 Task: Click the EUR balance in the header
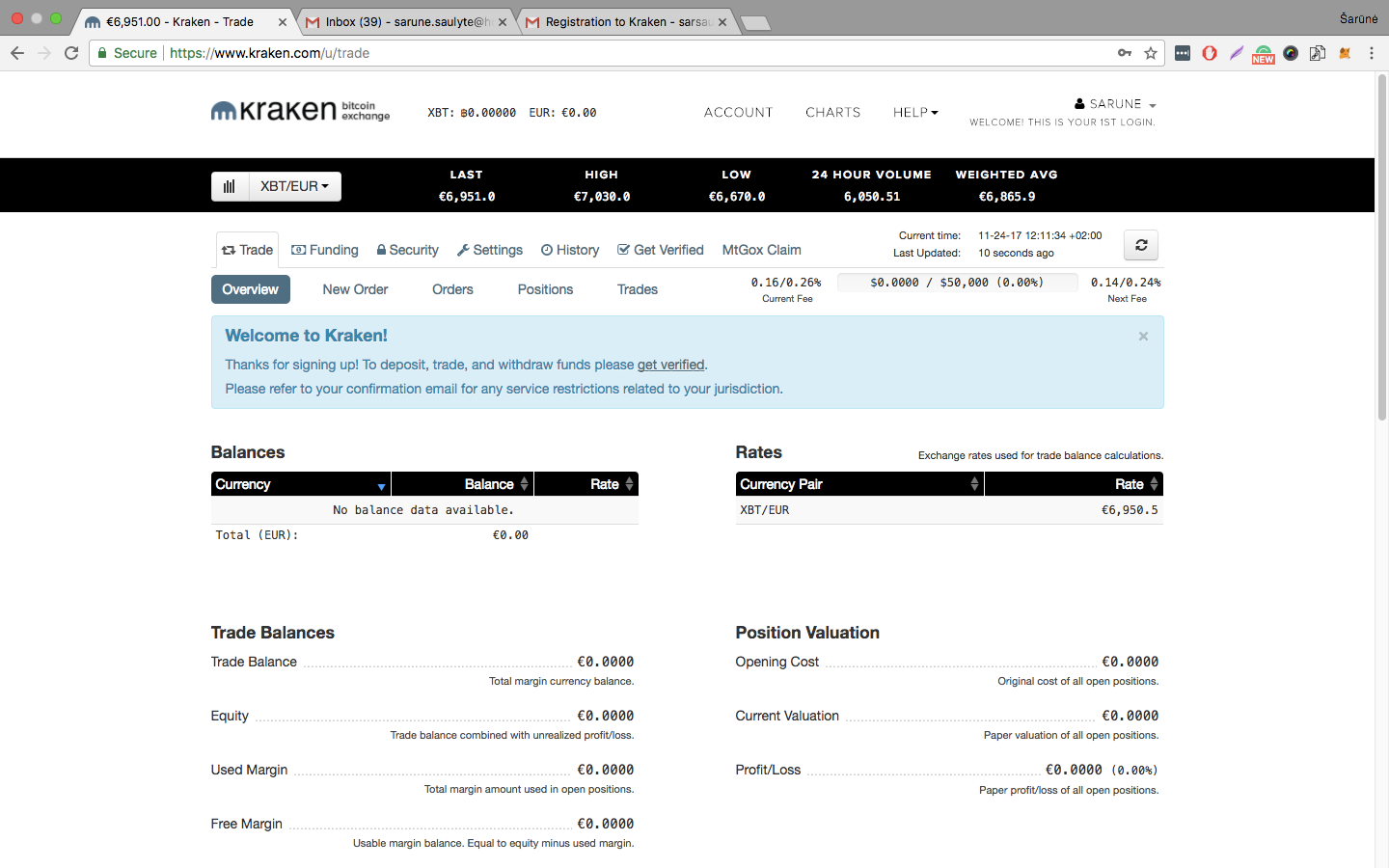tap(562, 113)
